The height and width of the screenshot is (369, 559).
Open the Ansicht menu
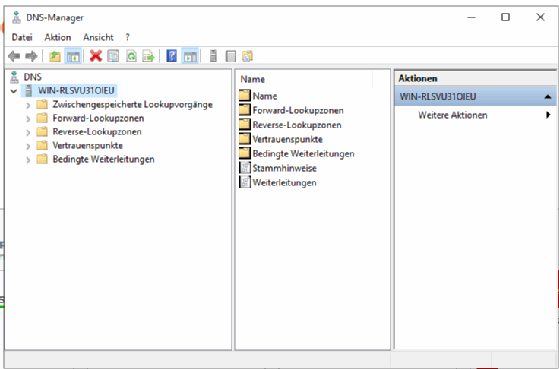[98, 37]
